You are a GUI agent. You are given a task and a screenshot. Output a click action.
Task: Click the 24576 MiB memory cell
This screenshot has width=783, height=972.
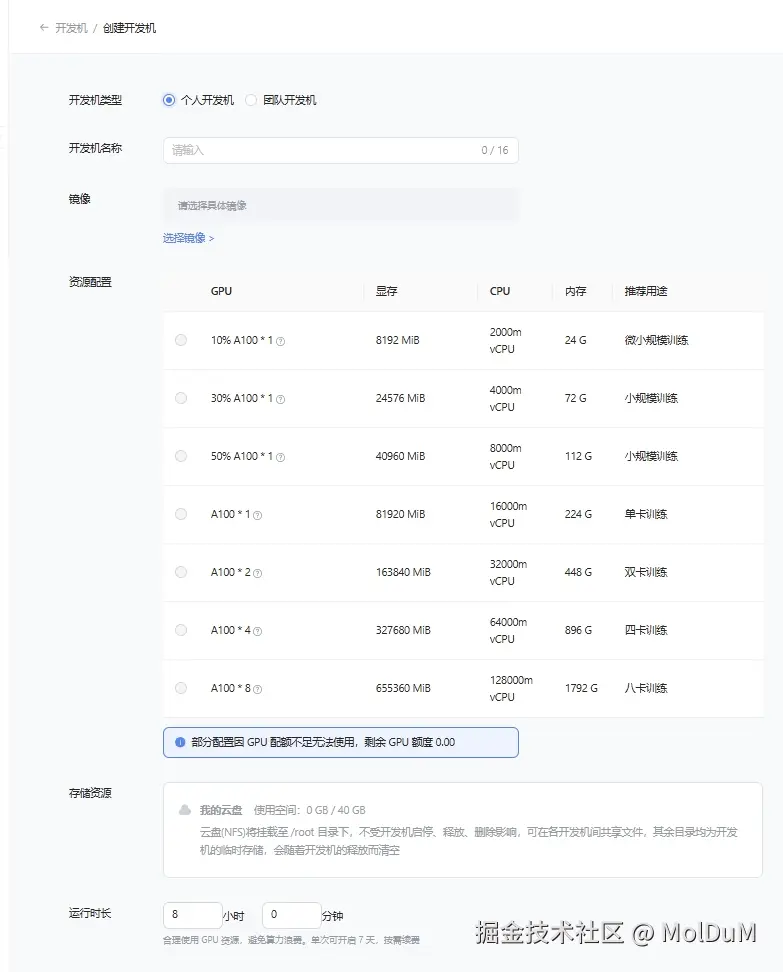coord(400,398)
